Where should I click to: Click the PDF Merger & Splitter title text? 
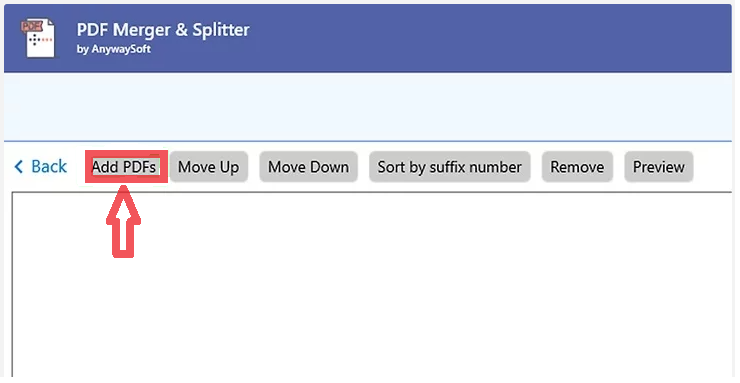click(163, 30)
